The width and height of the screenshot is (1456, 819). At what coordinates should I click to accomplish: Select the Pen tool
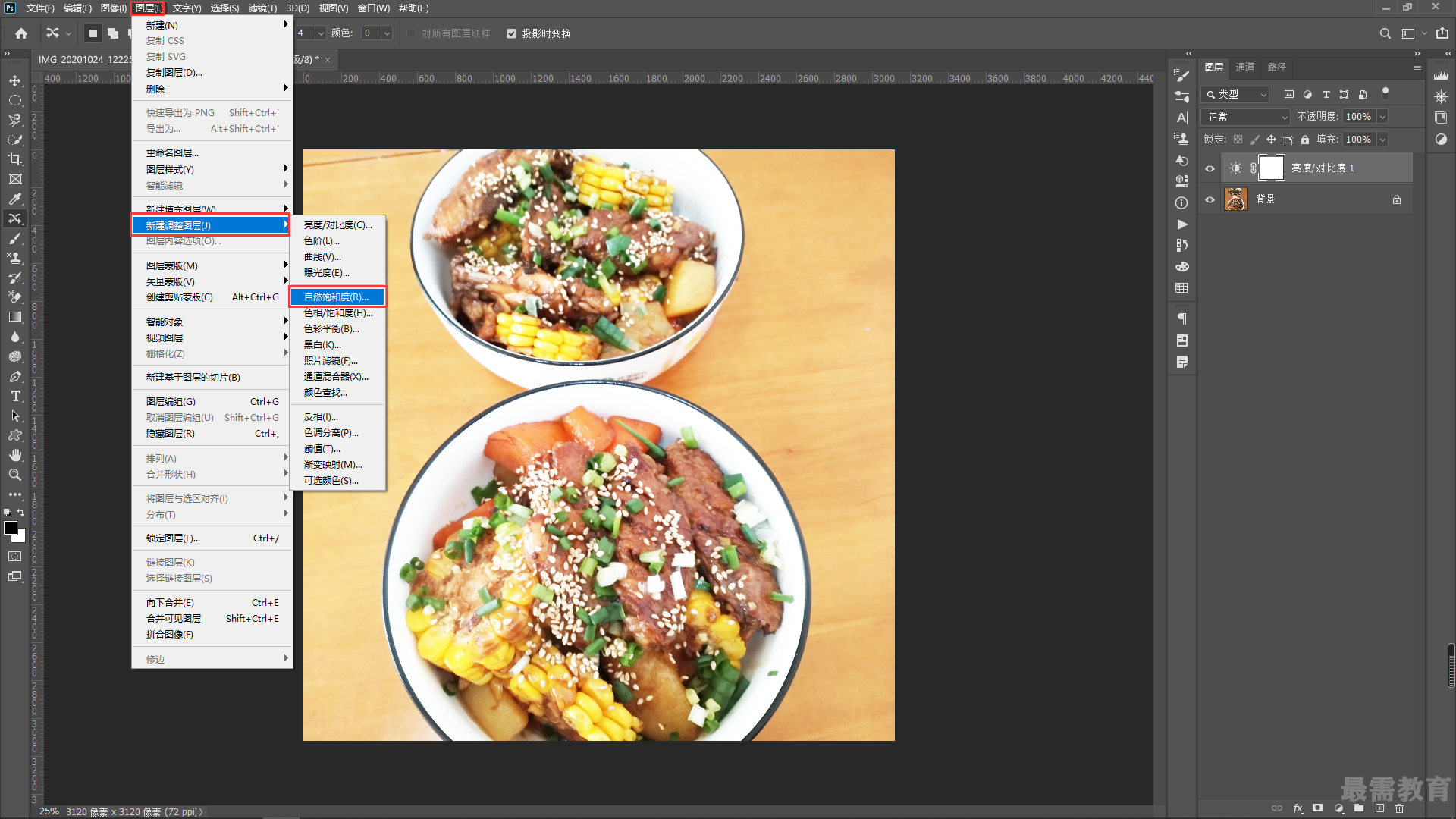pyautogui.click(x=15, y=376)
